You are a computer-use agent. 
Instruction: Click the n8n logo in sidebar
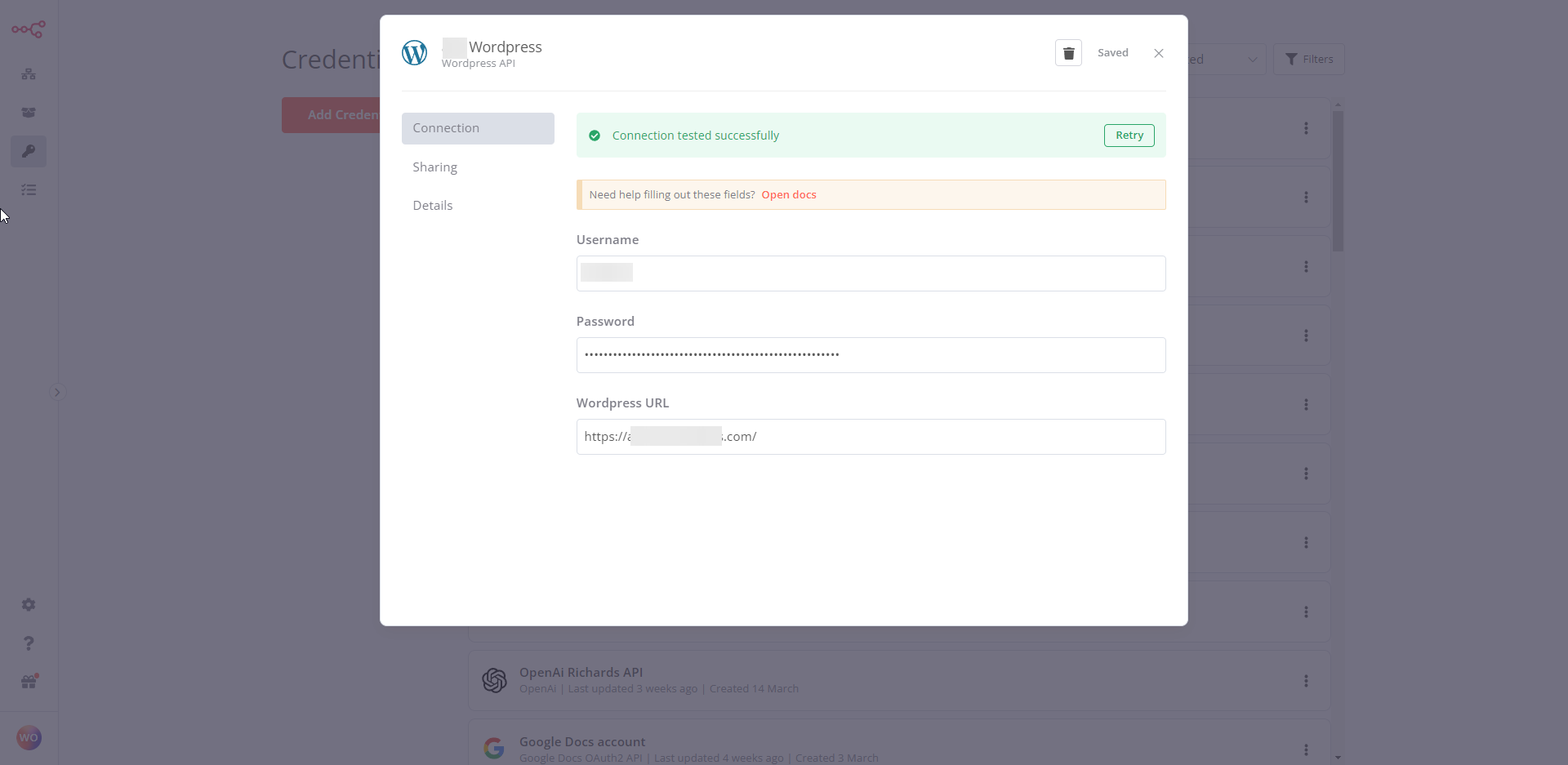(x=29, y=30)
